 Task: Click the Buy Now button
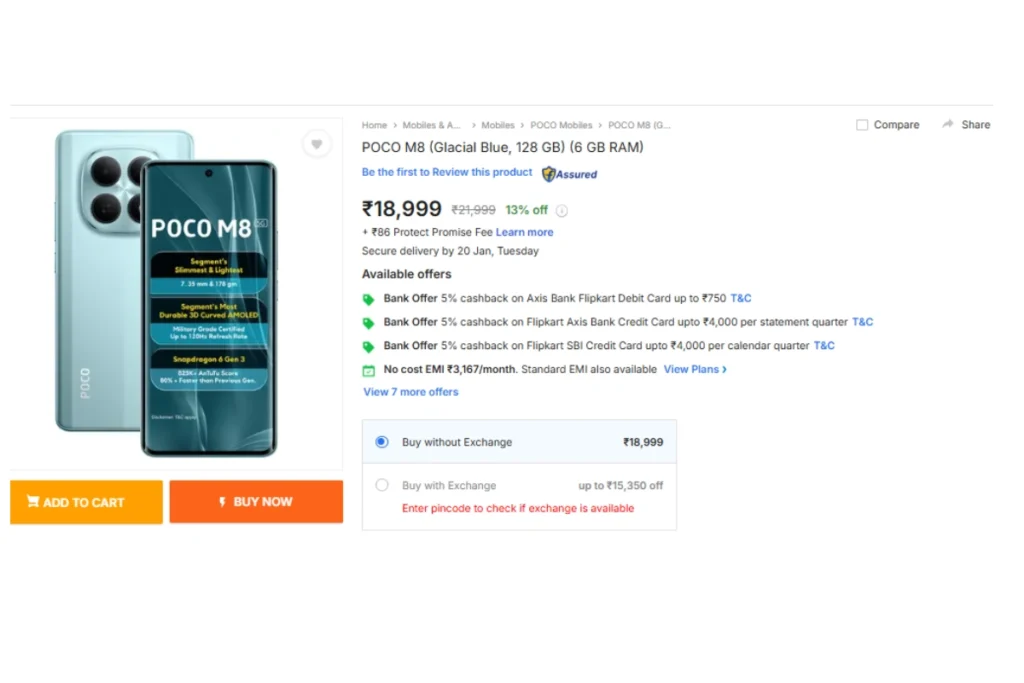pos(256,502)
